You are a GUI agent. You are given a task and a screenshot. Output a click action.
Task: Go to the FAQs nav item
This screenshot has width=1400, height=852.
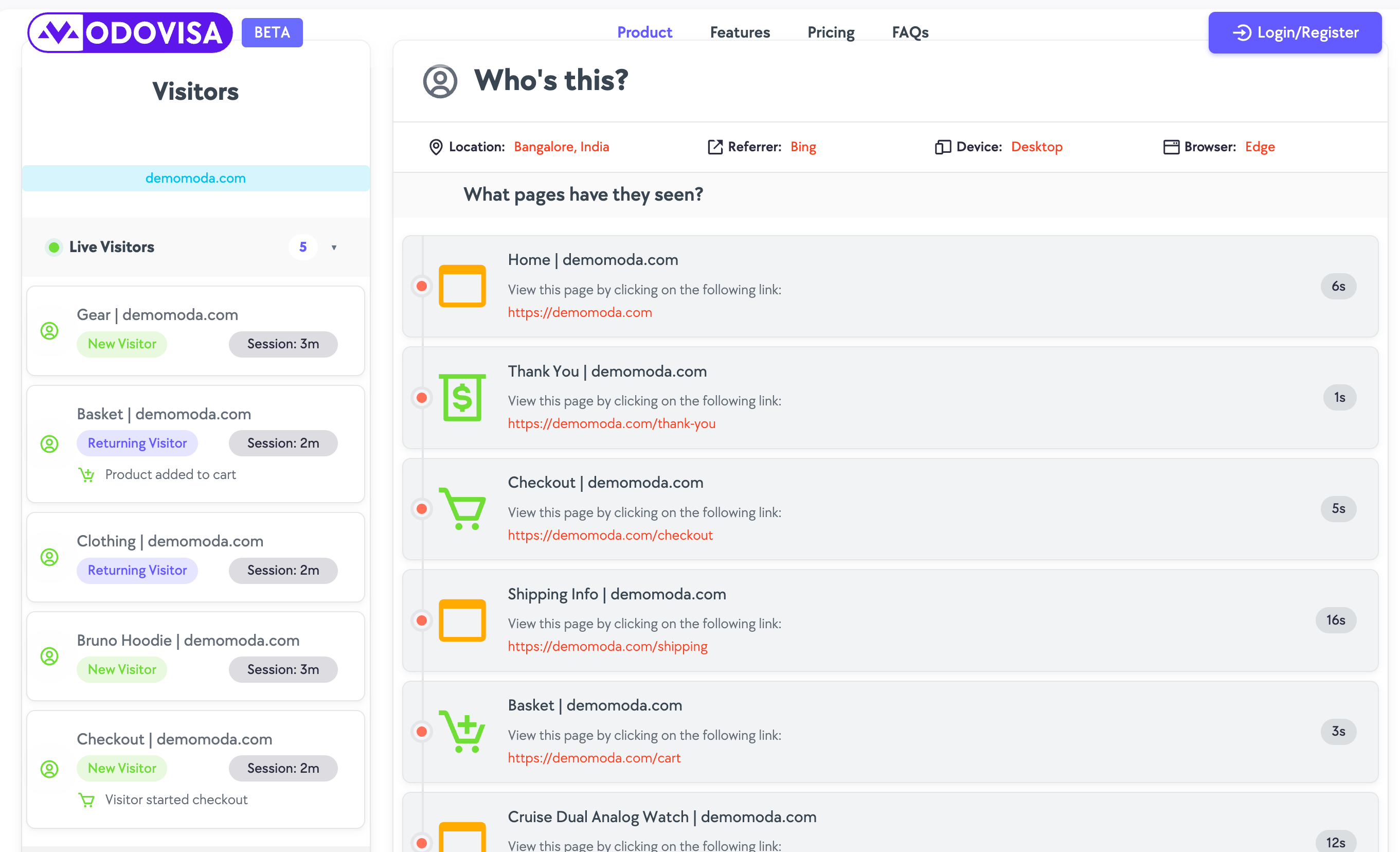click(910, 32)
